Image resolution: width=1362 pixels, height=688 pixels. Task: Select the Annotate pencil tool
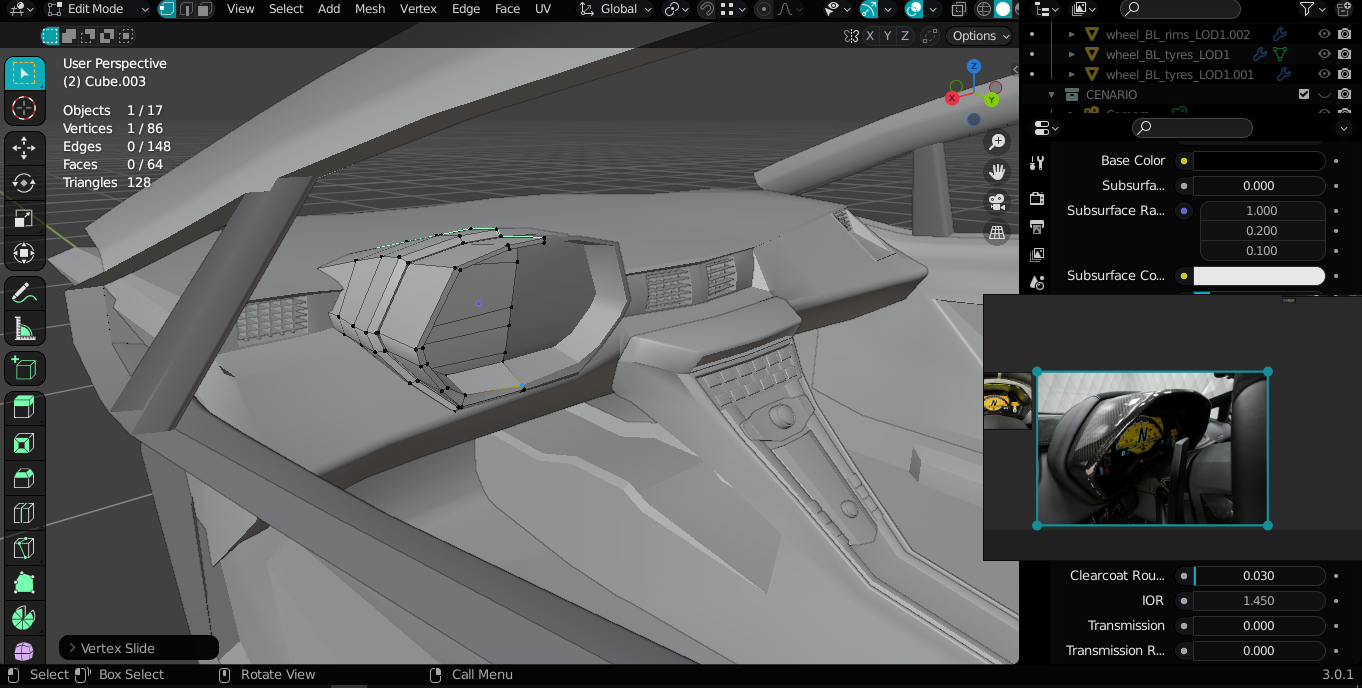pos(25,293)
